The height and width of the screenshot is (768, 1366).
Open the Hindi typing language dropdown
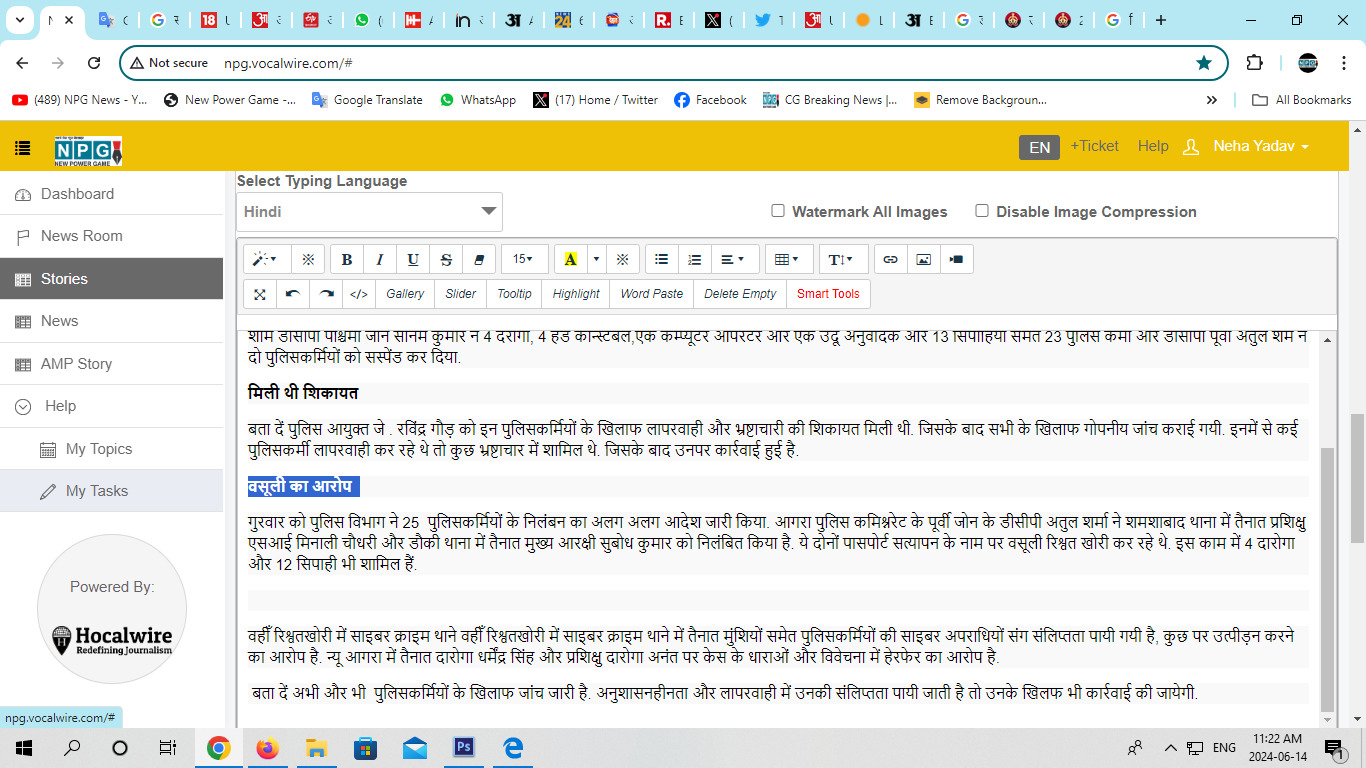tap(369, 212)
